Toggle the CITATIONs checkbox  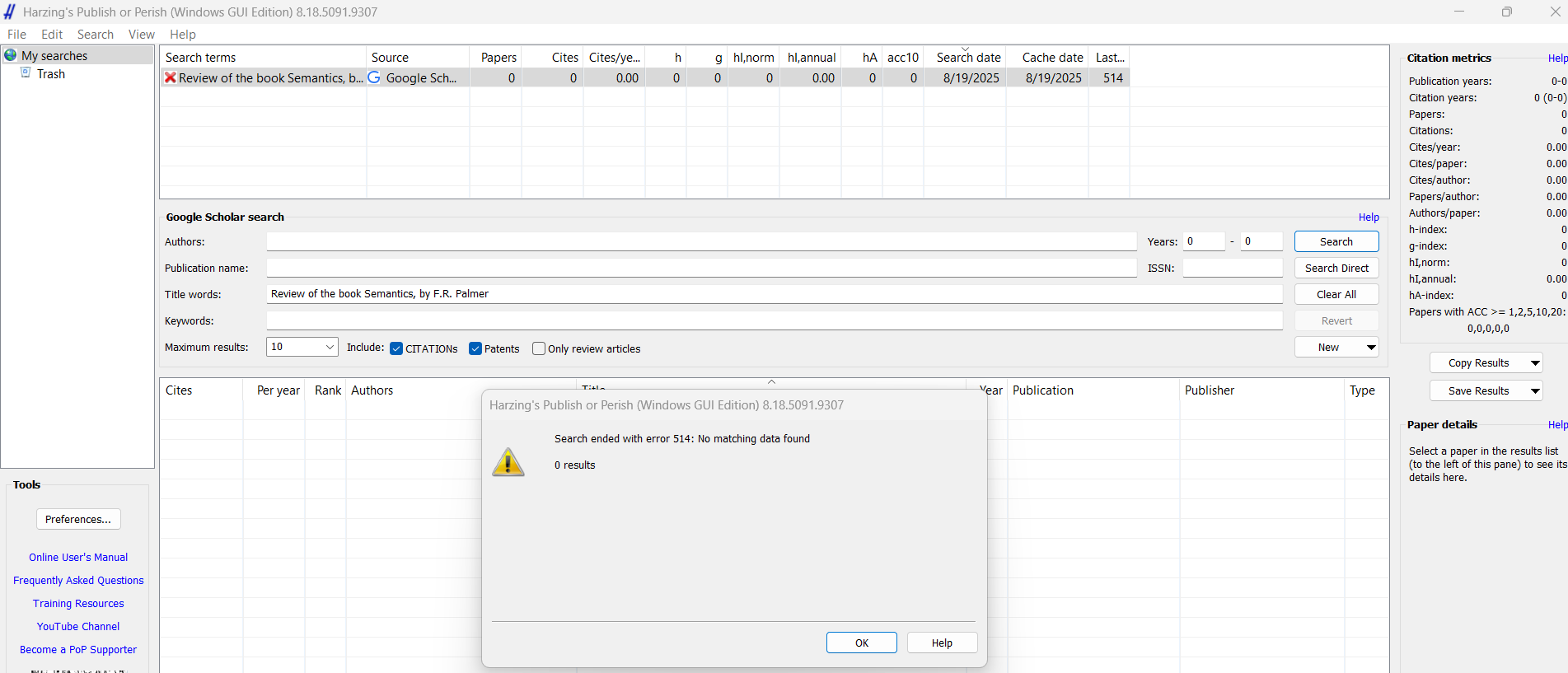(x=396, y=348)
